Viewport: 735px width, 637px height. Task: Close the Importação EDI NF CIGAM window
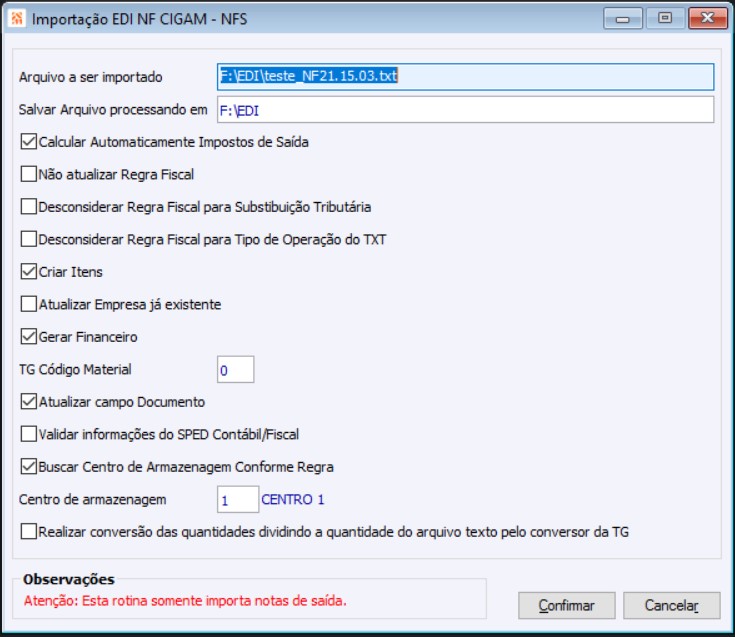[x=703, y=17]
